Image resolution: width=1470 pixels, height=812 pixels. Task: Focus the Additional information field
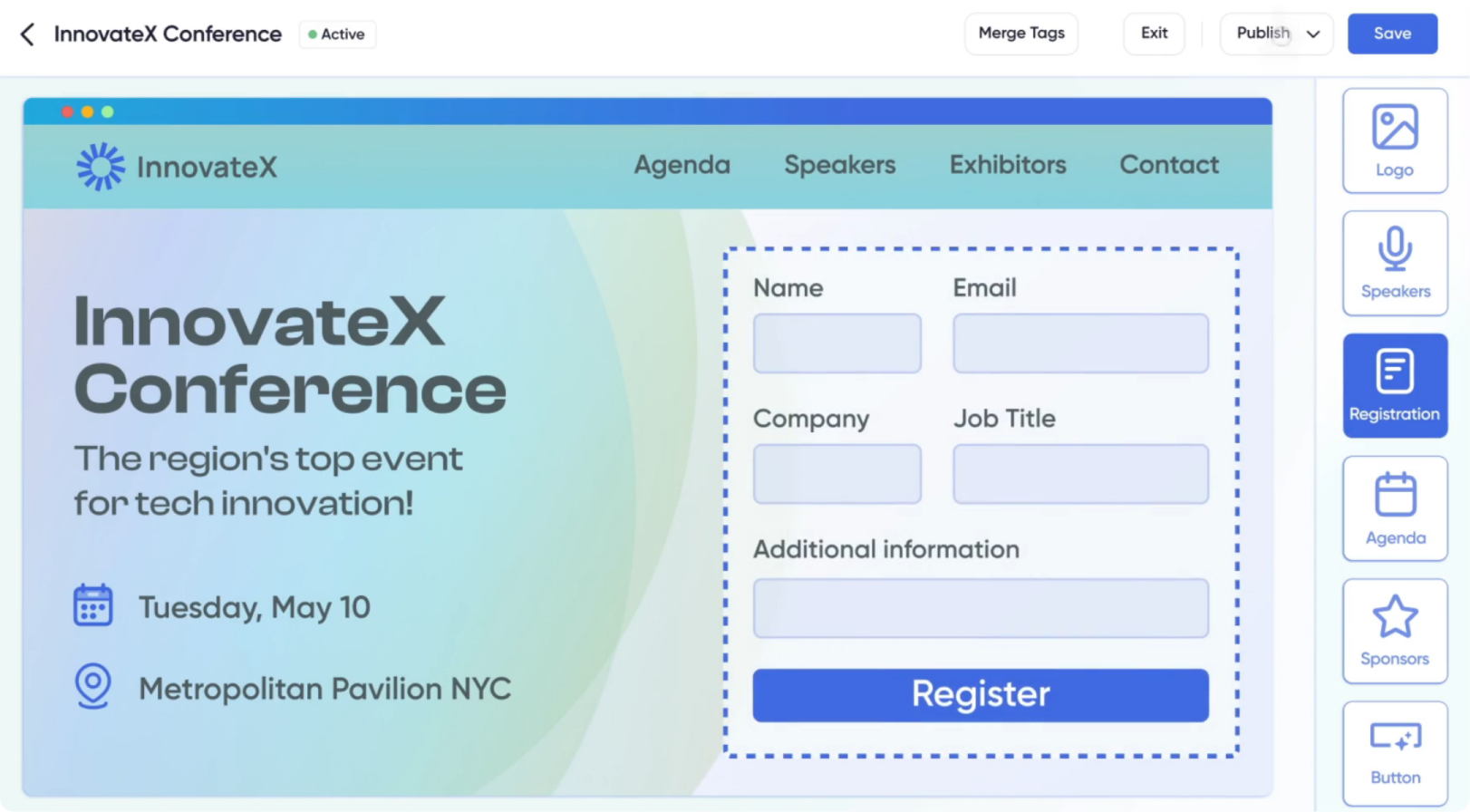click(x=981, y=608)
